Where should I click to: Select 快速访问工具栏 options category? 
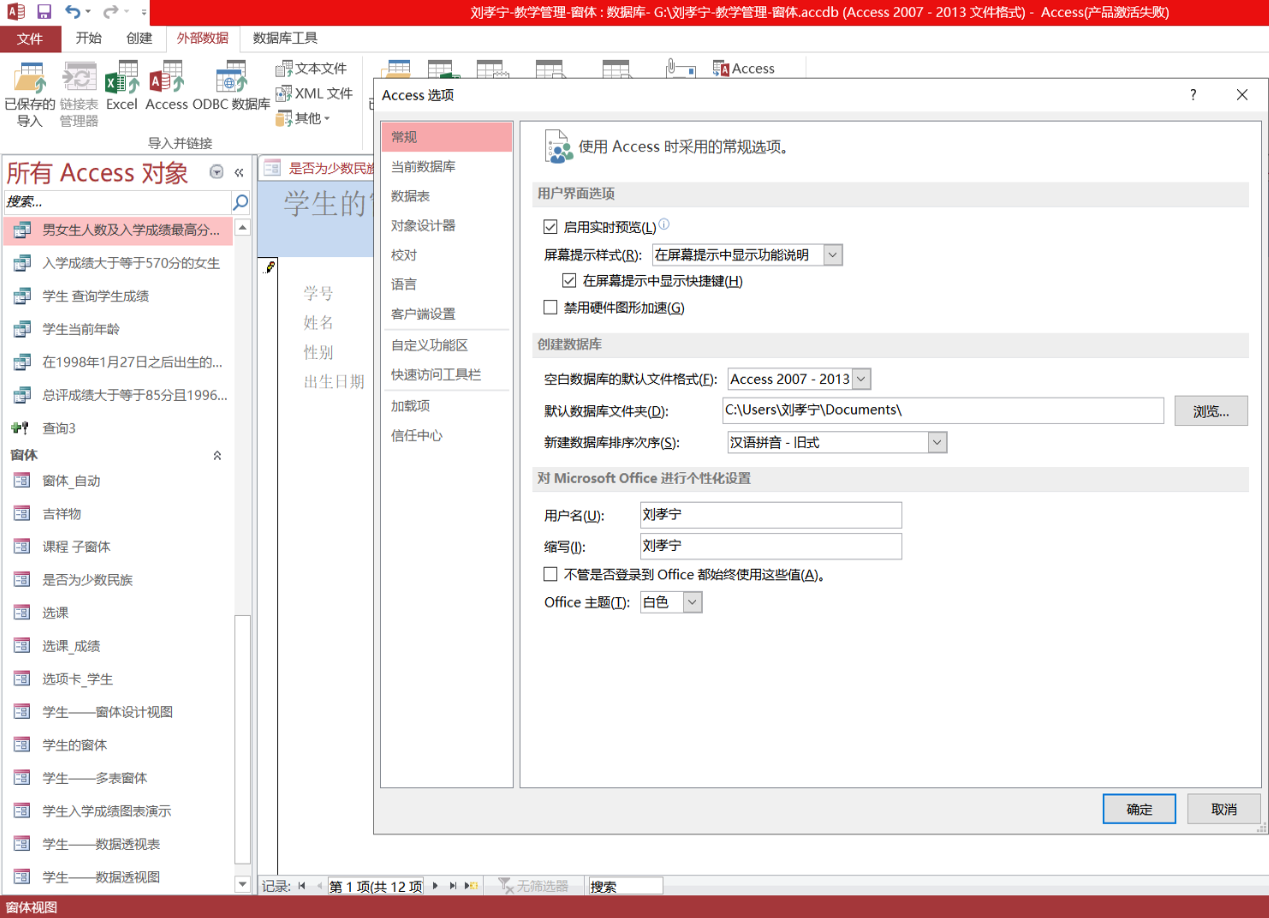click(447, 375)
